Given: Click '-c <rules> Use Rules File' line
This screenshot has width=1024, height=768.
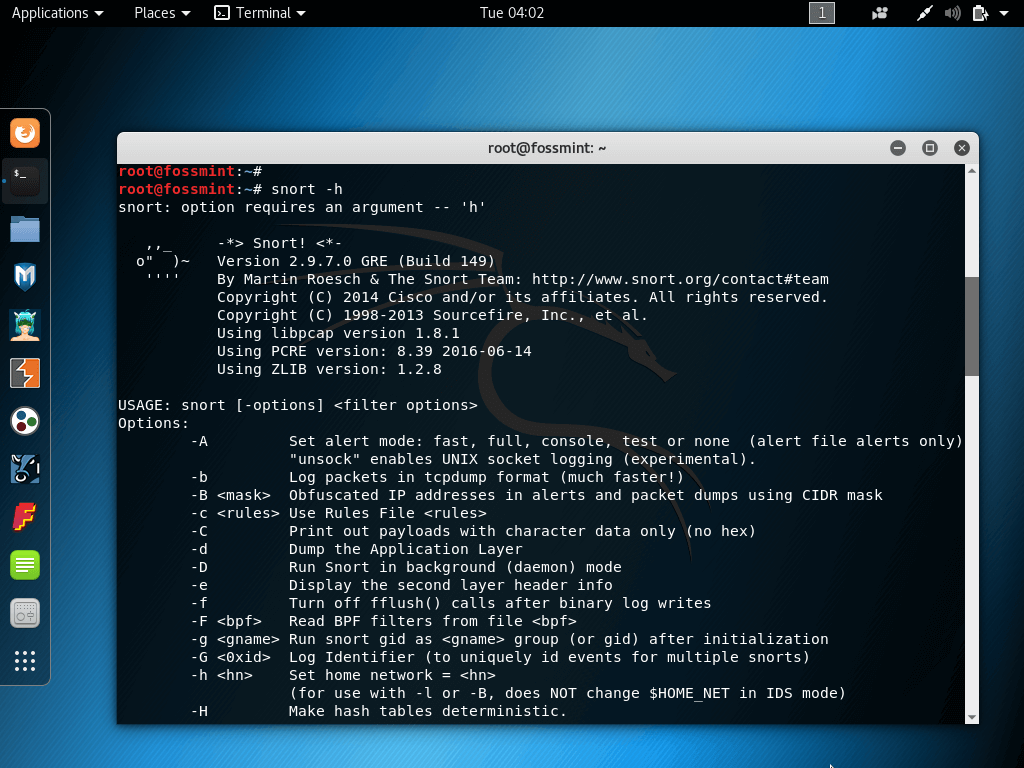Looking at the screenshot, I should [338, 513].
